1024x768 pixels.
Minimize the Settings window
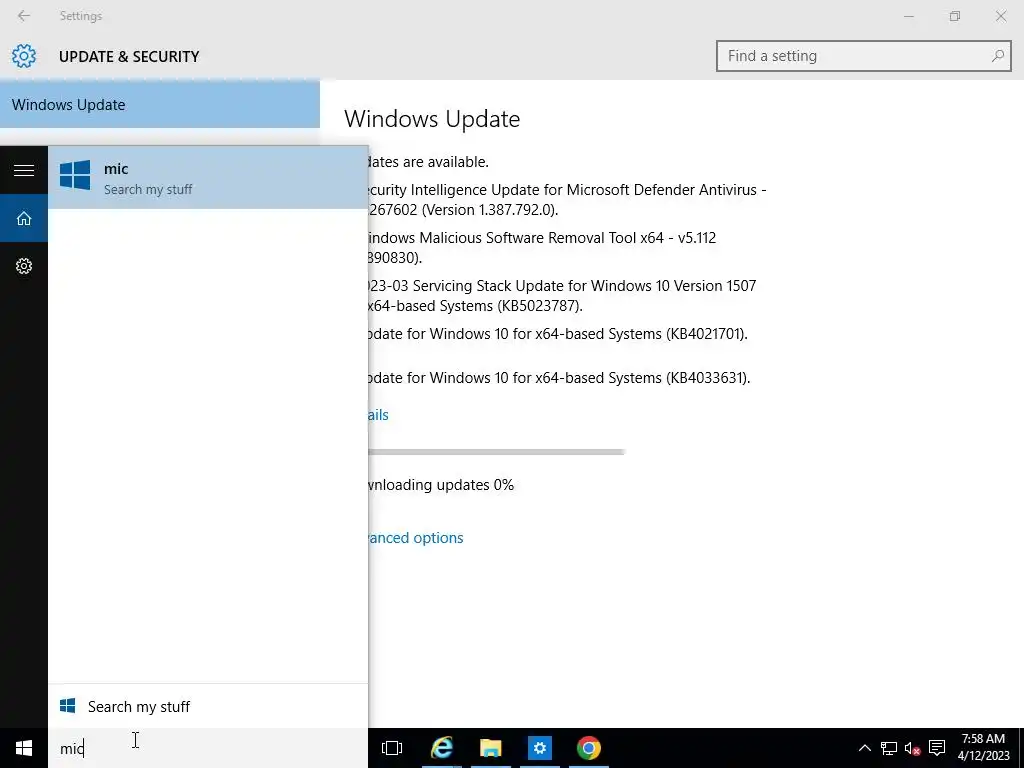click(909, 16)
